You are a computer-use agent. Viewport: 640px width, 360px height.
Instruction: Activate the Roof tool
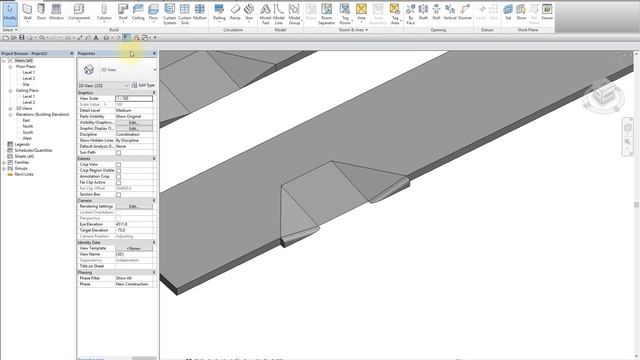(x=123, y=12)
